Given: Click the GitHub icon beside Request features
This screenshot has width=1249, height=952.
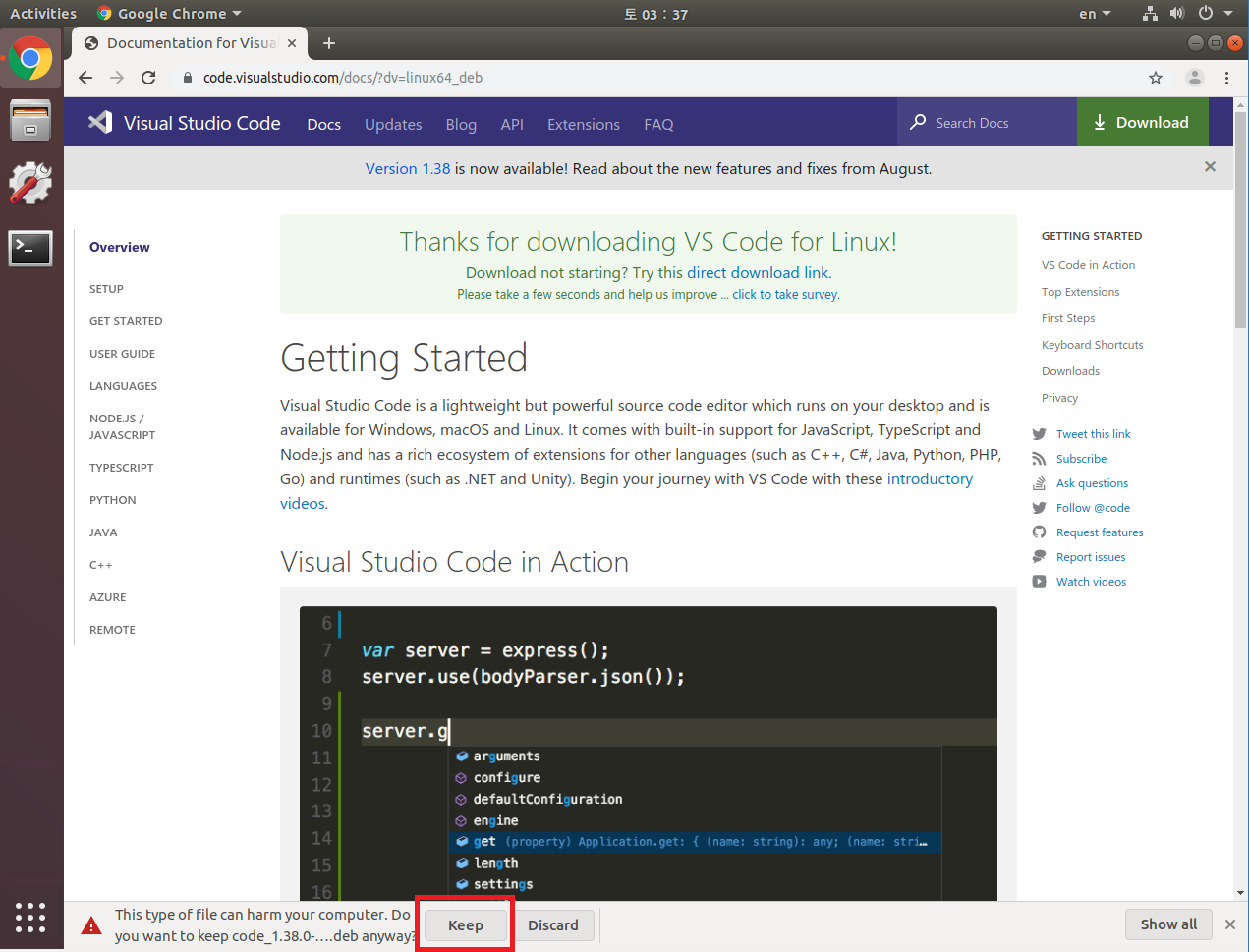Looking at the screenshot, I should point(1039,532).
